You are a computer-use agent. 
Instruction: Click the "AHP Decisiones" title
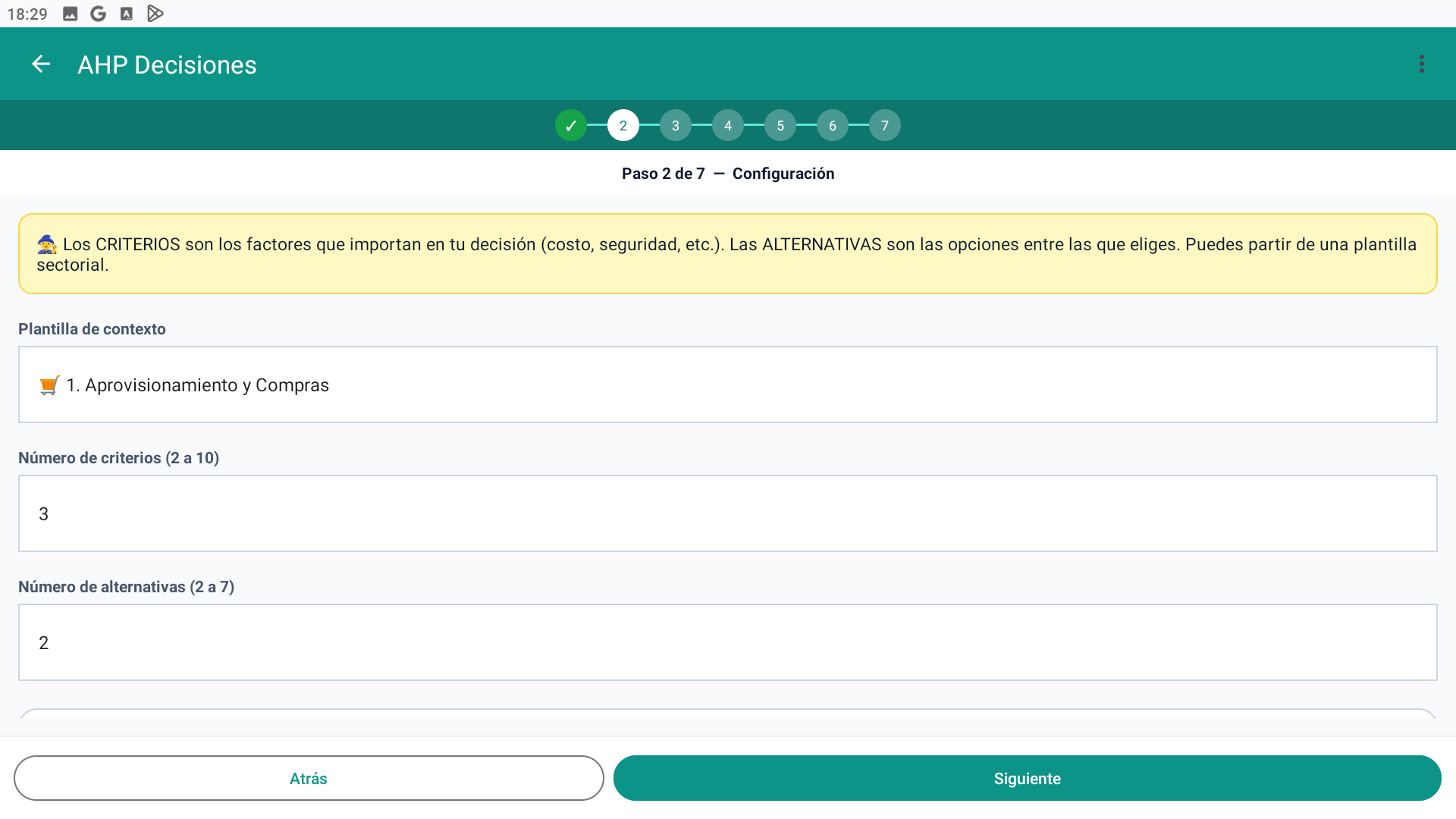[167, 65]
